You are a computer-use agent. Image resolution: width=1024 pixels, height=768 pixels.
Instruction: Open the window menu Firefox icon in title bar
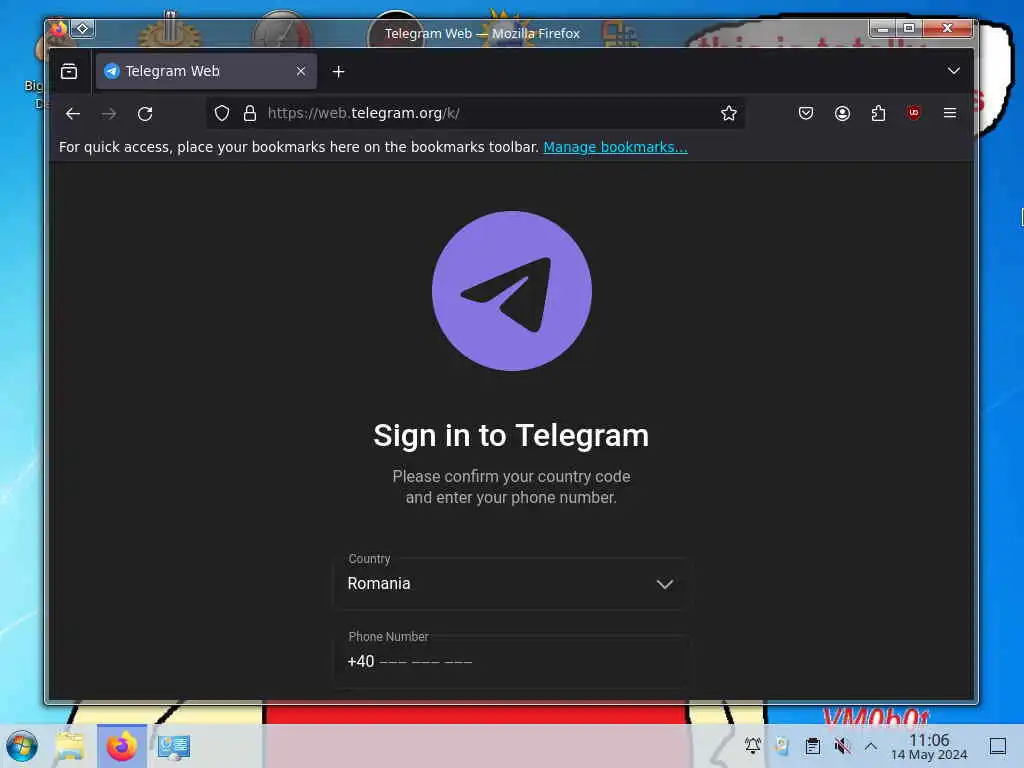click(58, 29)
